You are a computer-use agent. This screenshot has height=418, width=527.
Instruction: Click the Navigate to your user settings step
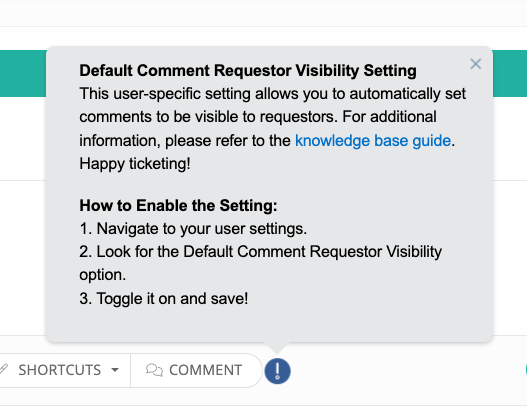click(193, 229)
